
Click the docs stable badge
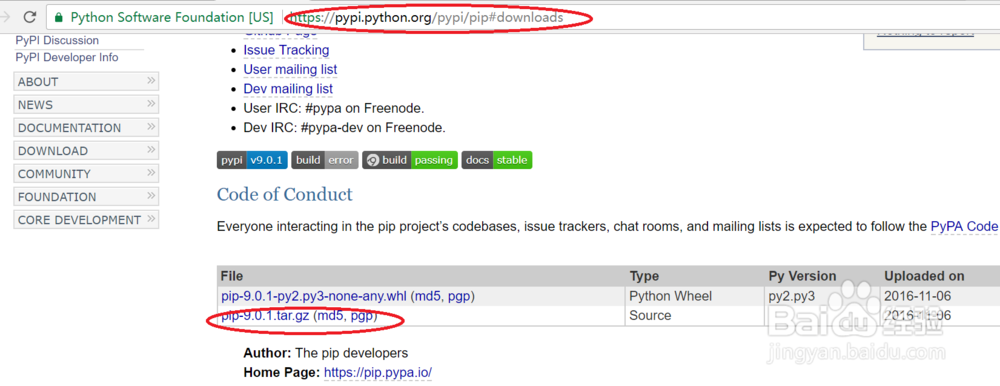[497, 160]
